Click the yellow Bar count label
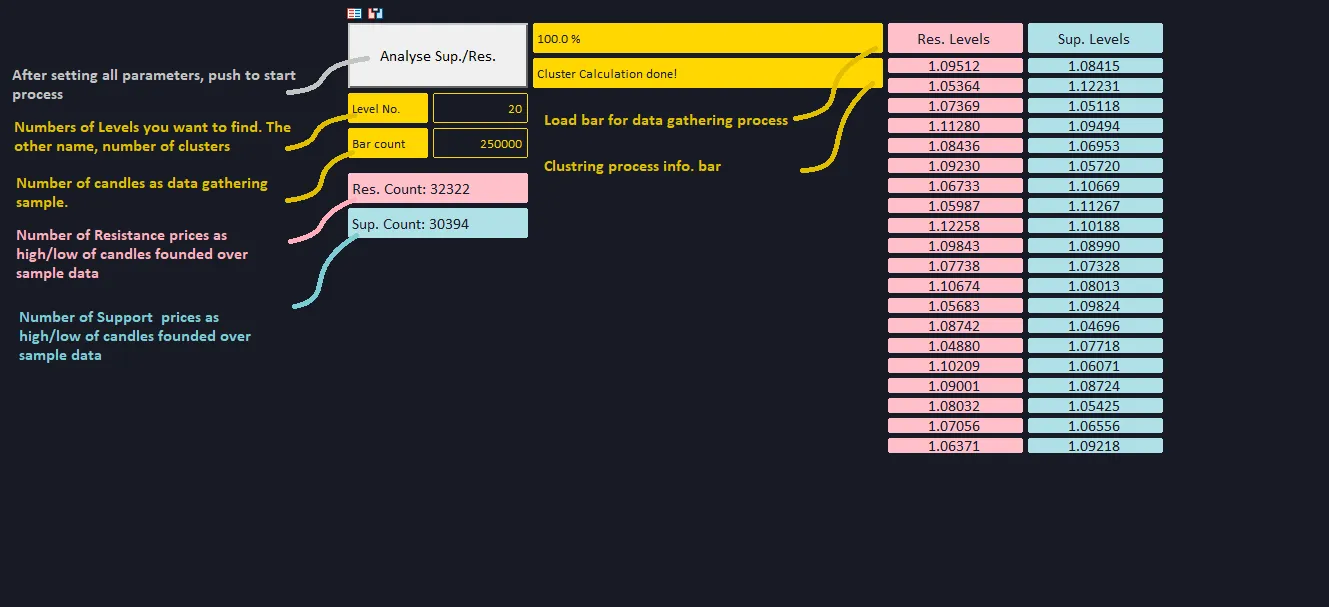Viewport: 1329px width, 607px height. [388, 143]
